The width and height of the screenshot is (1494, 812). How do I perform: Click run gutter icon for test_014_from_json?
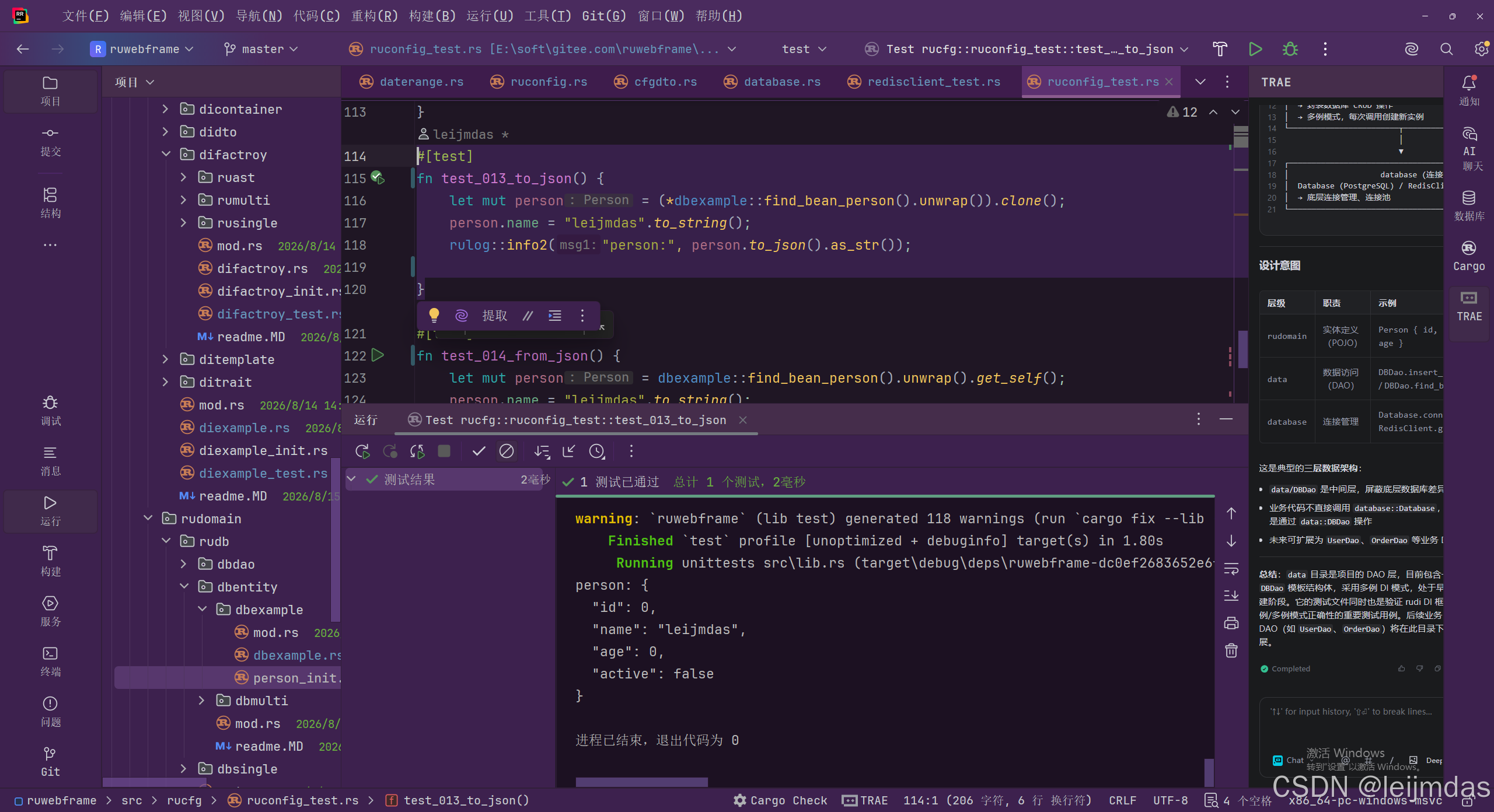click(x=378, y=355)
